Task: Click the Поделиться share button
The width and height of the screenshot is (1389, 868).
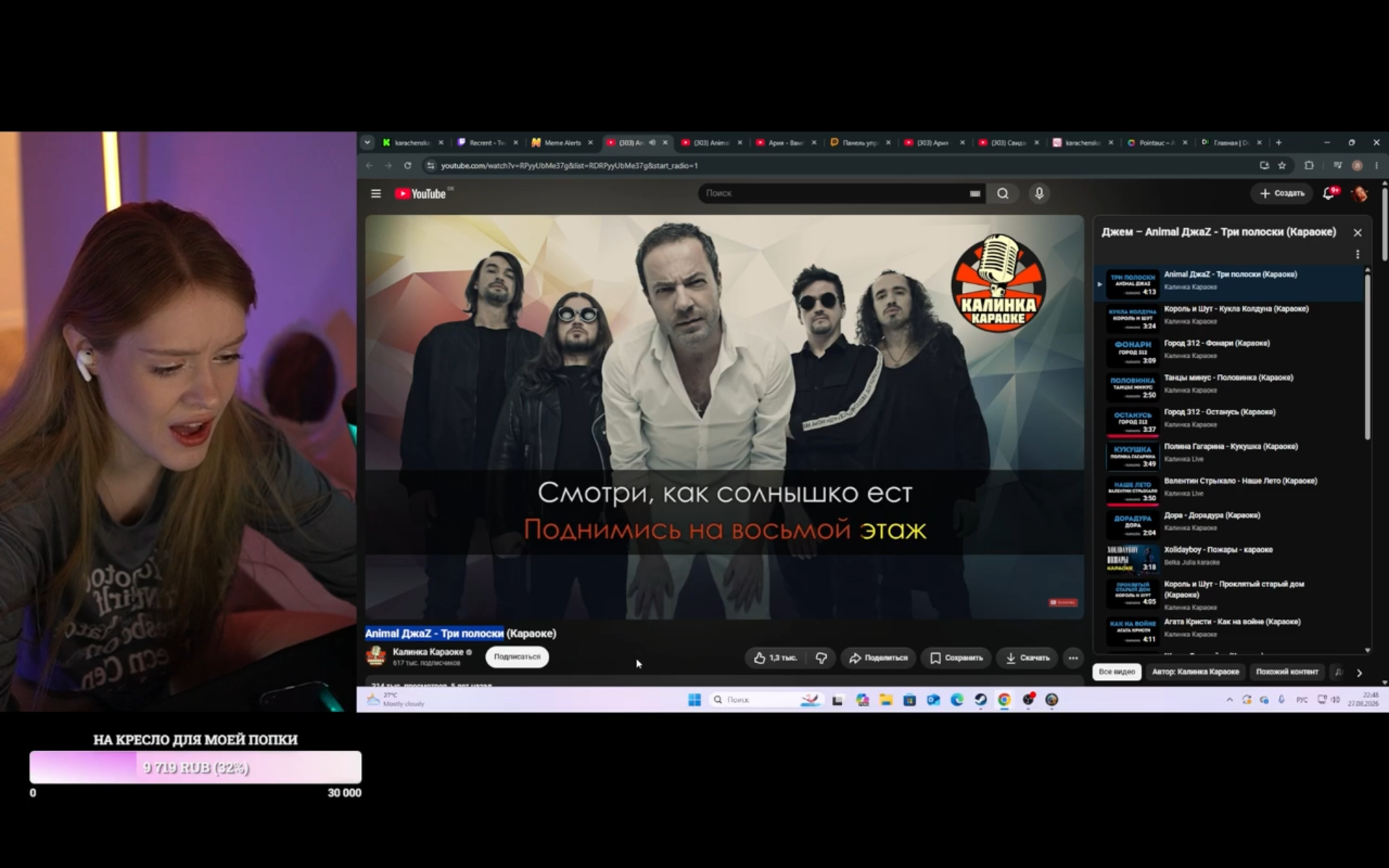Action: [x=878, y=658]
